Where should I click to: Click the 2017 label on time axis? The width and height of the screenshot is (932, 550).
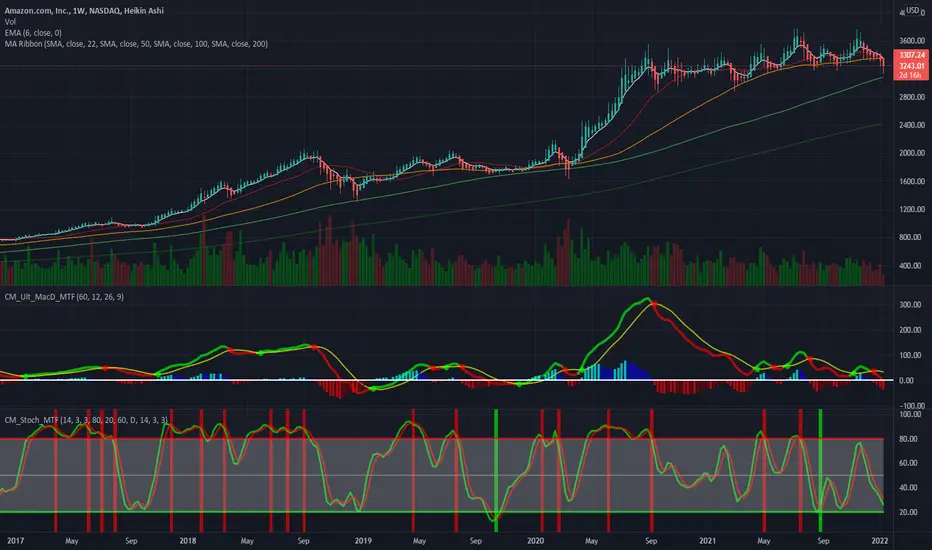(x=15, y=540)
